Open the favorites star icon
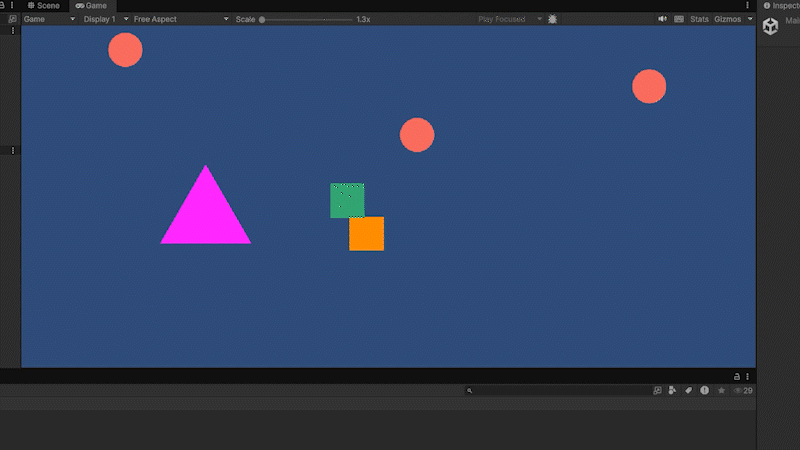Screen dimensions: 800x450 [721, 390]
